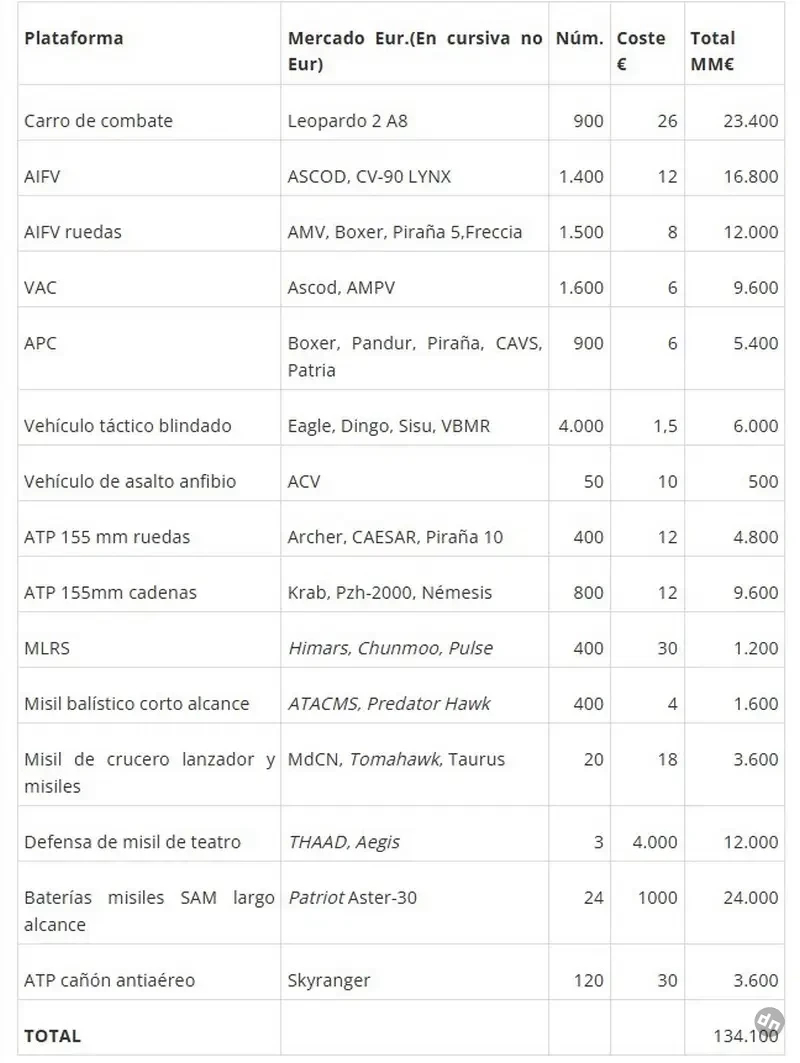800x1063 pixels.
Task: Select the Plataforma column header
Action: [73, 38]
